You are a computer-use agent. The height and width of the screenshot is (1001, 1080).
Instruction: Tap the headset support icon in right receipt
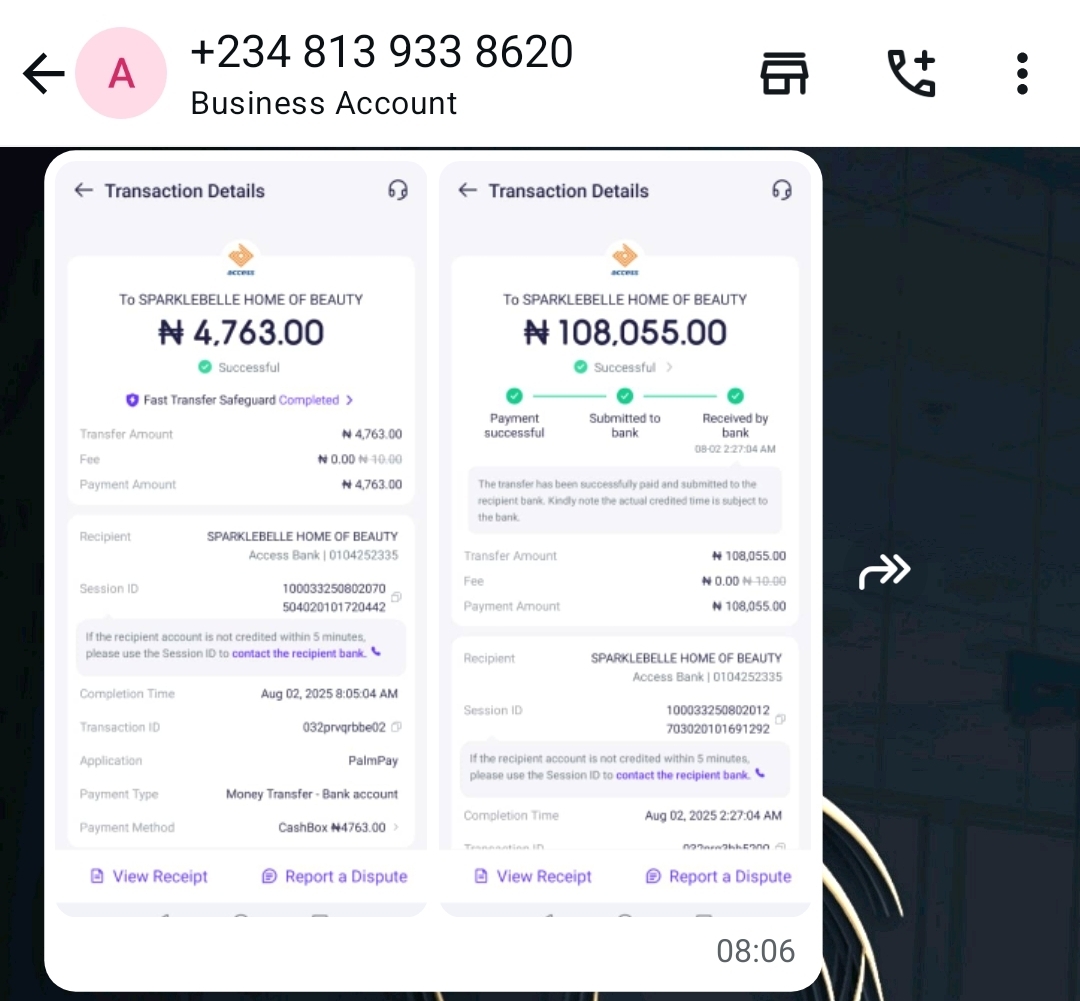(x=781, y=189)
